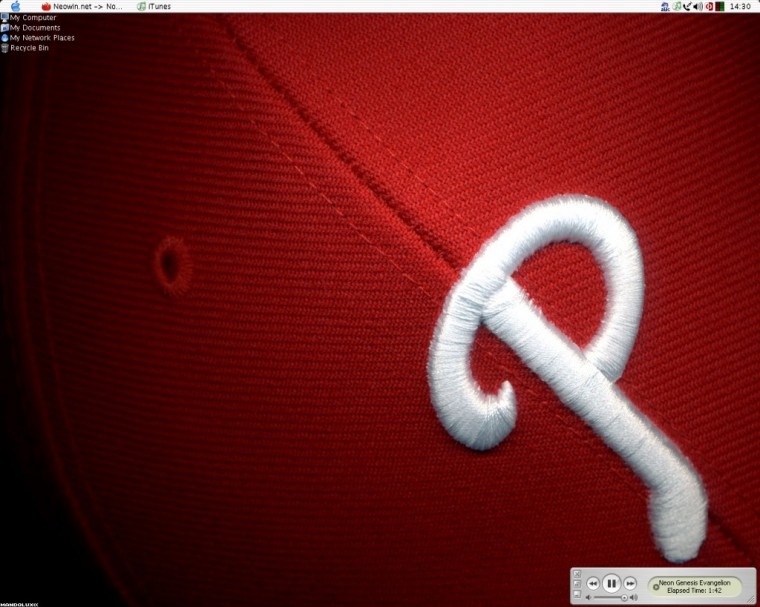Toggle the Elapsed Time display
The image size is (760, 607).
pyautogui.click(x=695, y=591)
